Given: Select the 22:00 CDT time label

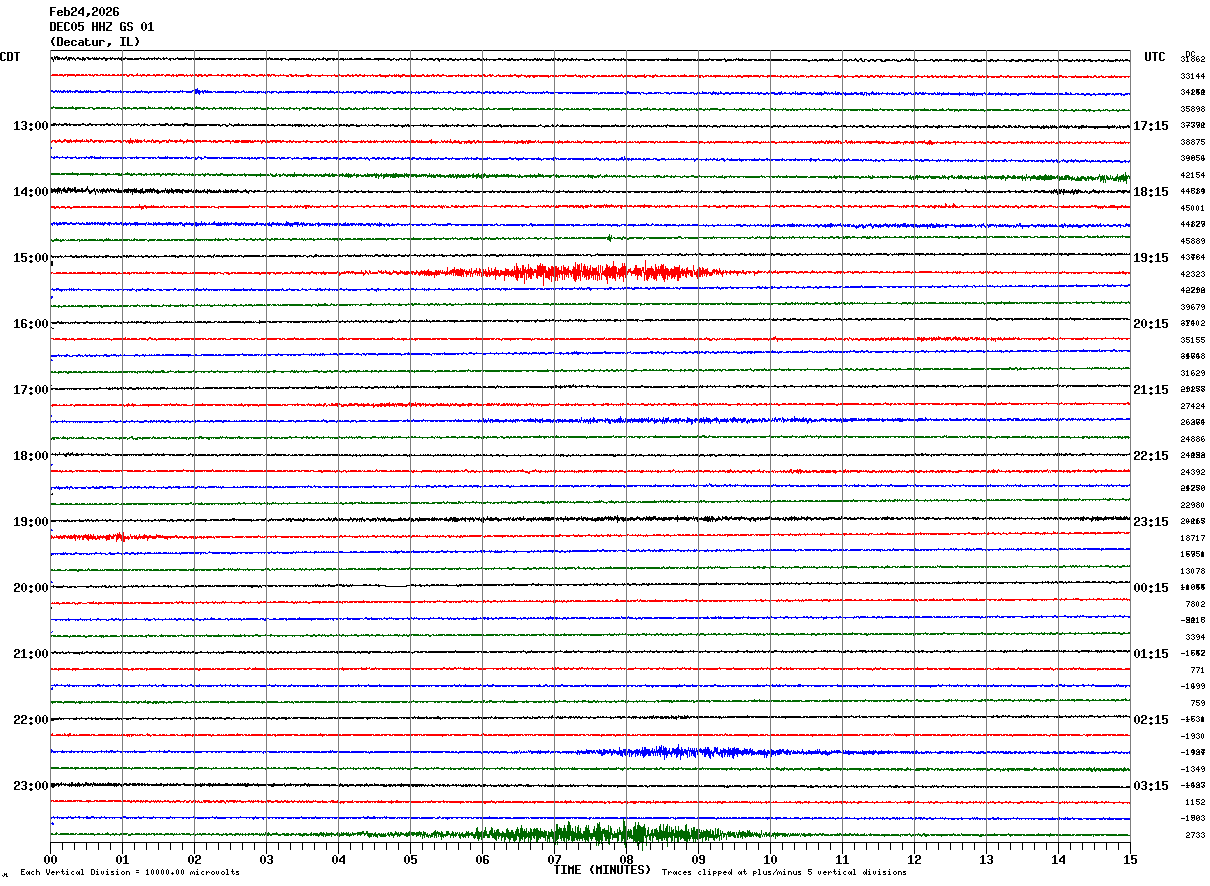Looking at the screenshot, I should [31, 720].
